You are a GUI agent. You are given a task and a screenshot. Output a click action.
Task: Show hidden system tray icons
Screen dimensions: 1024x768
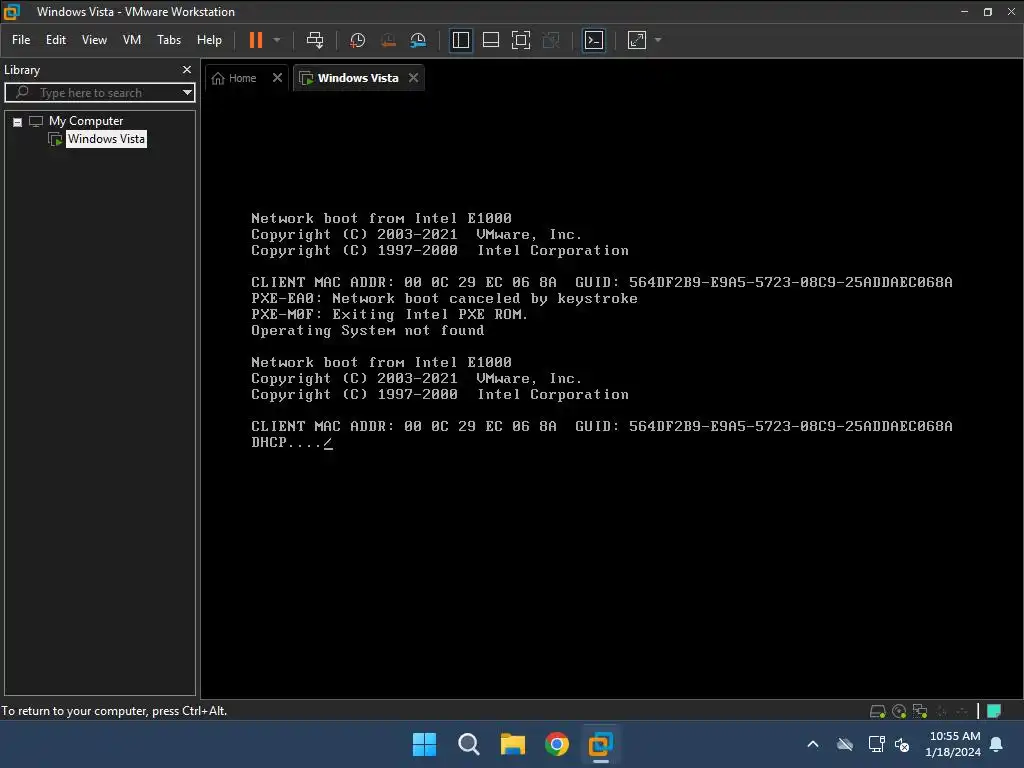click(813, 744)
